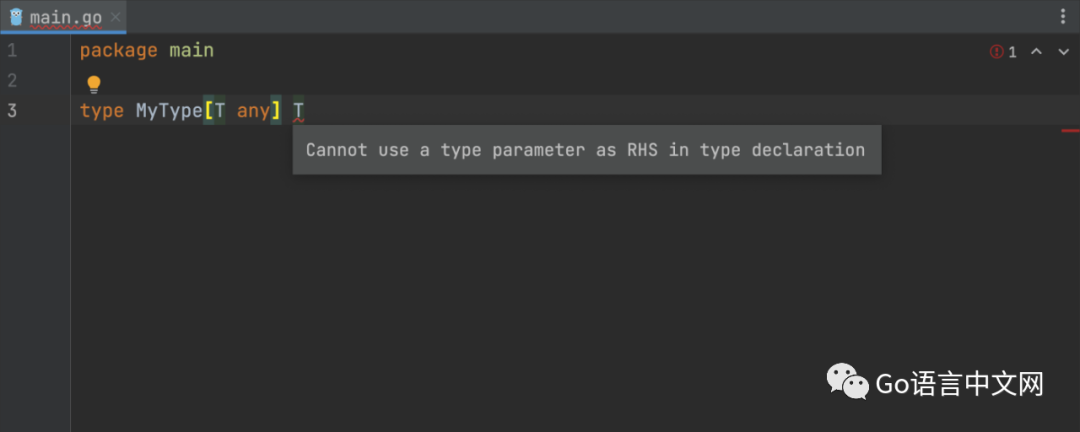Click line number 3 in gutter
Screen dimensions: 1080x432
(12, 110)
